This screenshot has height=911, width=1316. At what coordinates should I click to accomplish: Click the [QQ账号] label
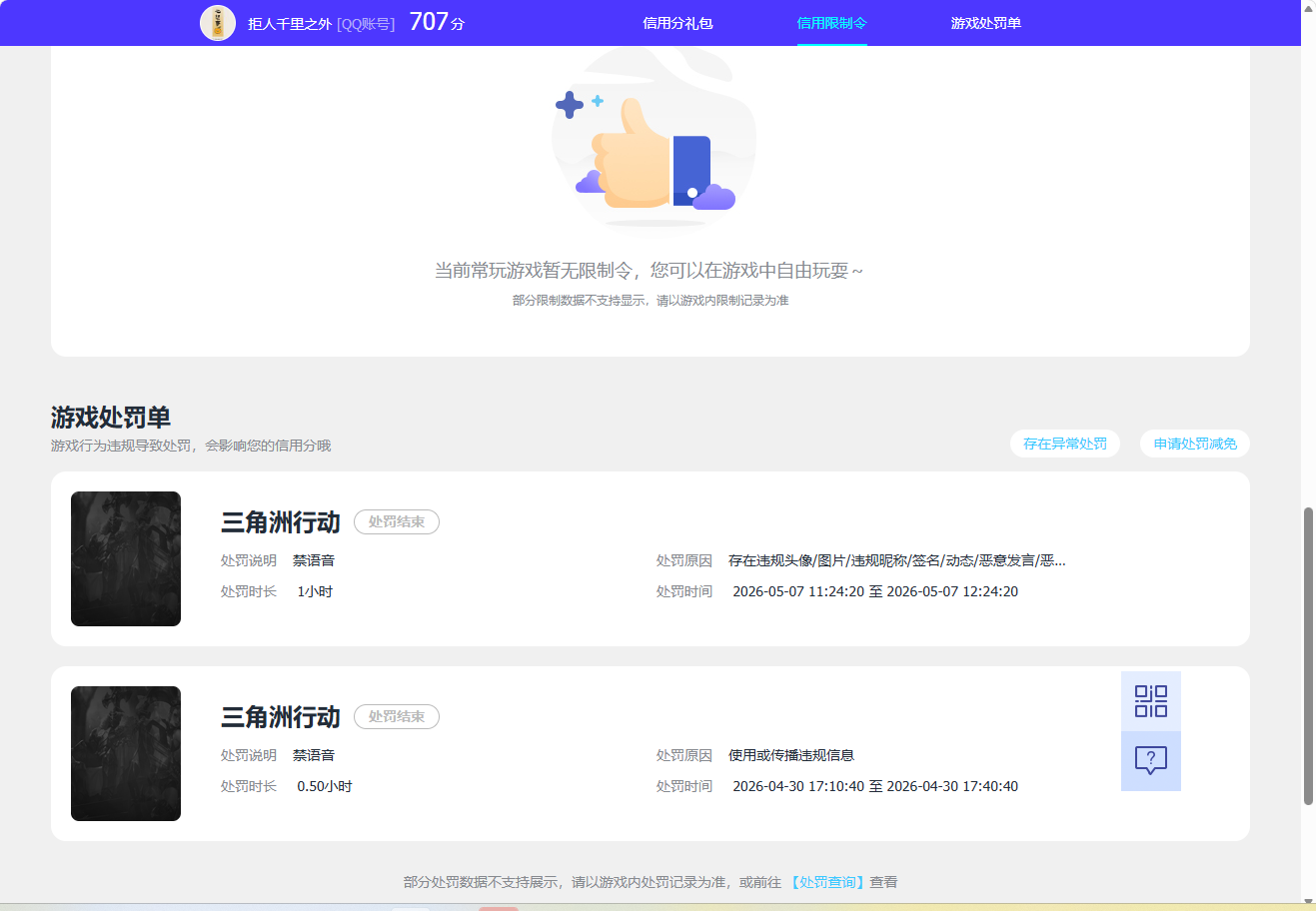(366, 23)
